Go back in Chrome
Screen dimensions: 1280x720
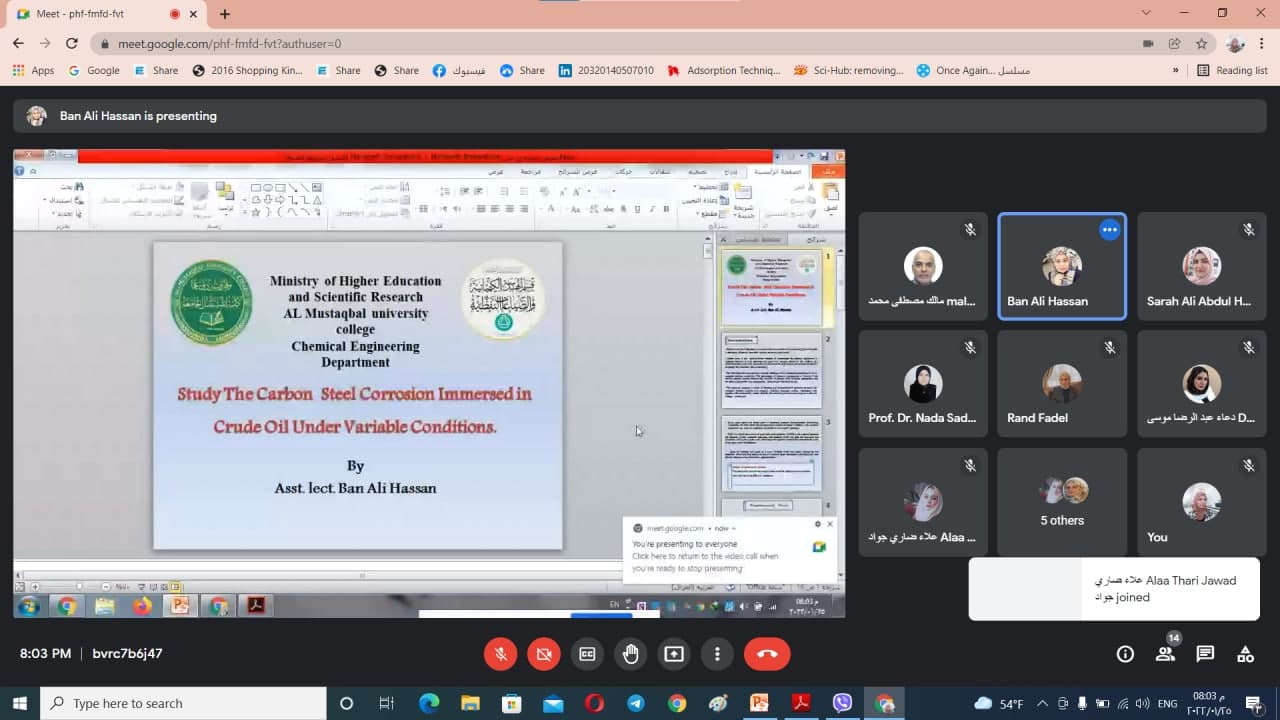coord(18,43)
